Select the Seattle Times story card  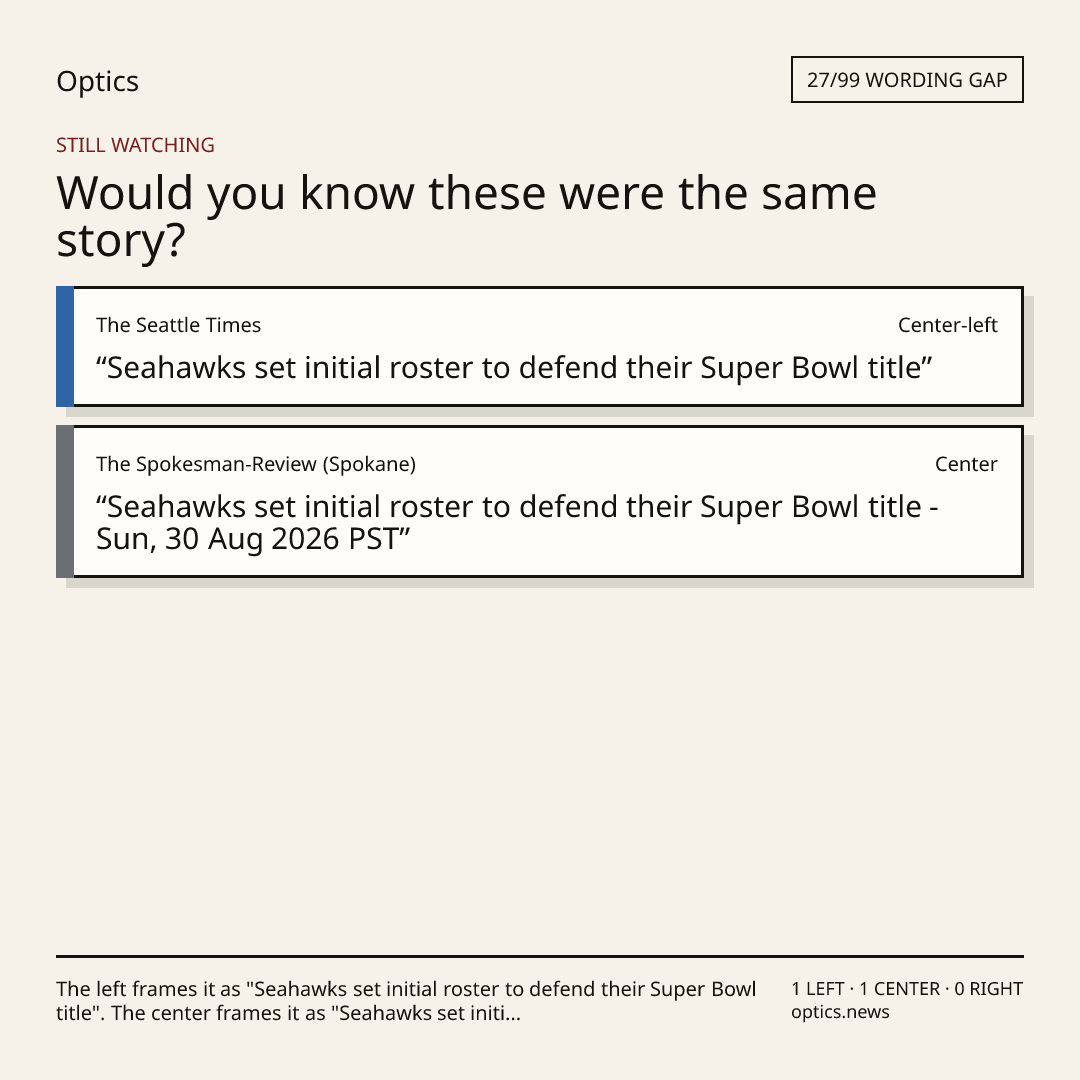[540, 346]
